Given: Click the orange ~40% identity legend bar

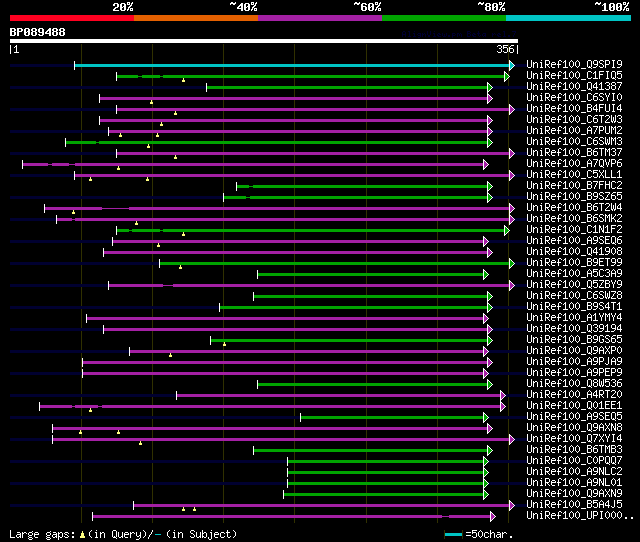Looking at the screenshot, I should click(196, 18).
